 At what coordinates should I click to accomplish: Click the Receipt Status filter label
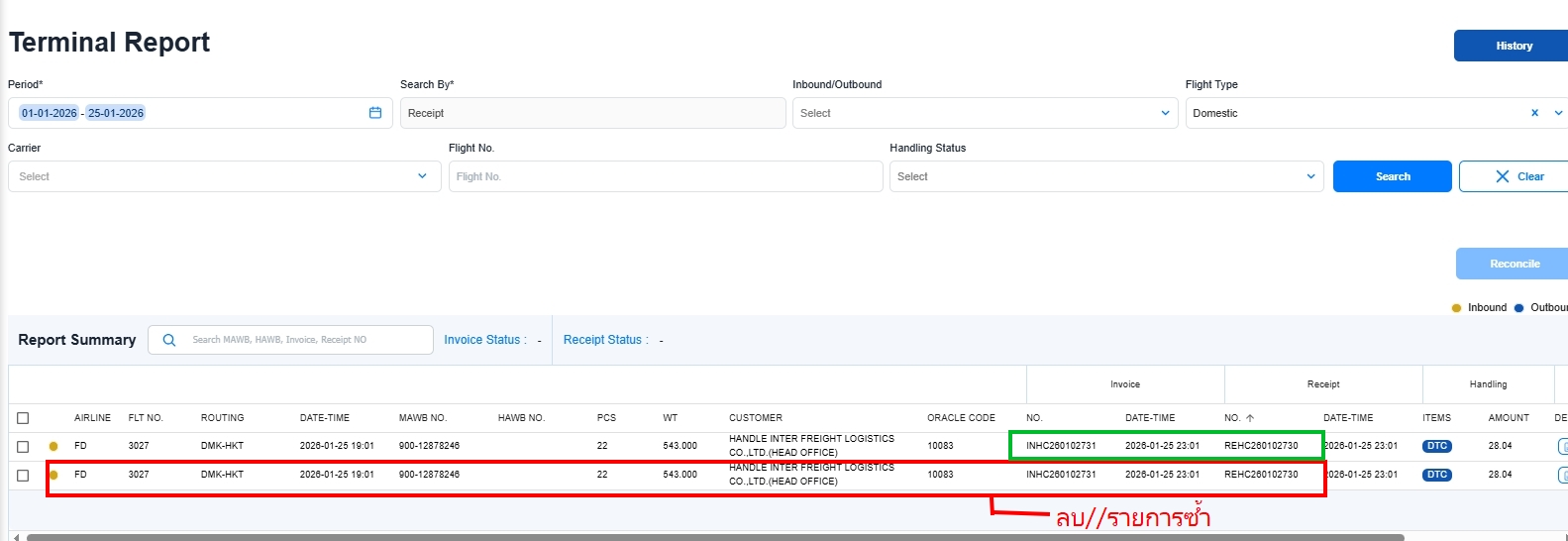(x=605, y=340)
